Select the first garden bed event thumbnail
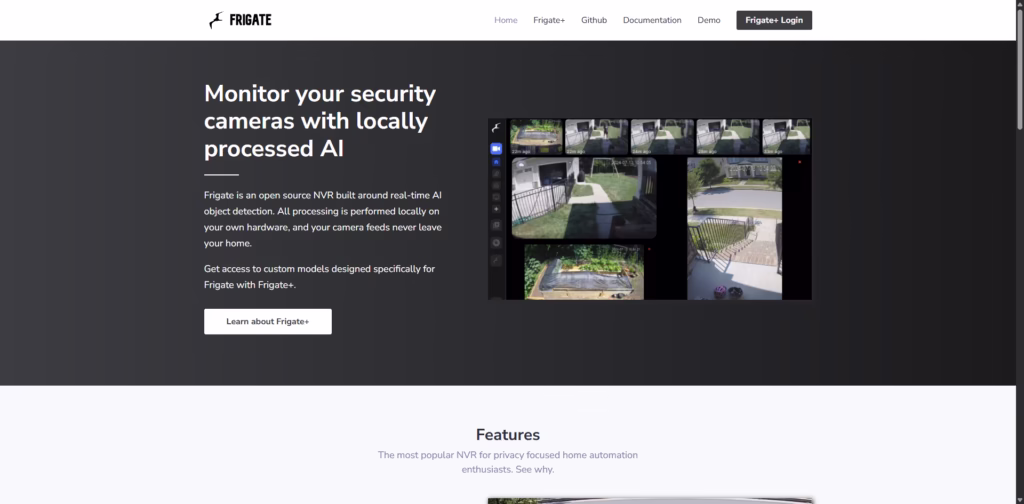 tap(536, 137)
